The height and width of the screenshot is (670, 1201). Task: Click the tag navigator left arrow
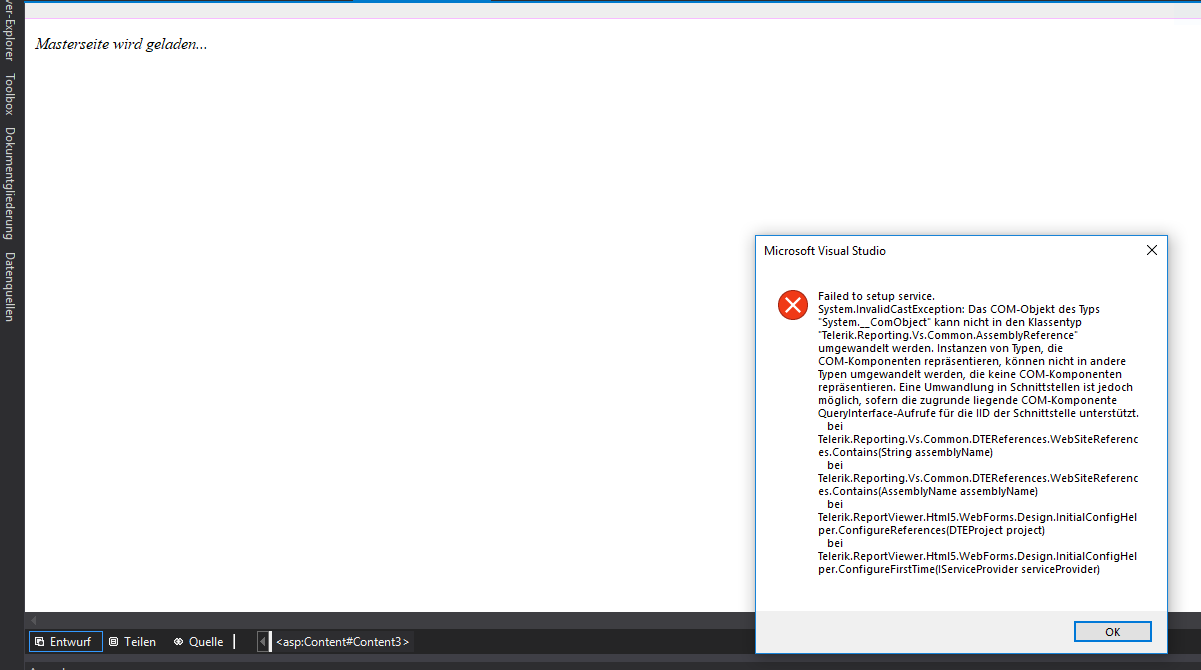pyautogui.click(x=264, y=641)
